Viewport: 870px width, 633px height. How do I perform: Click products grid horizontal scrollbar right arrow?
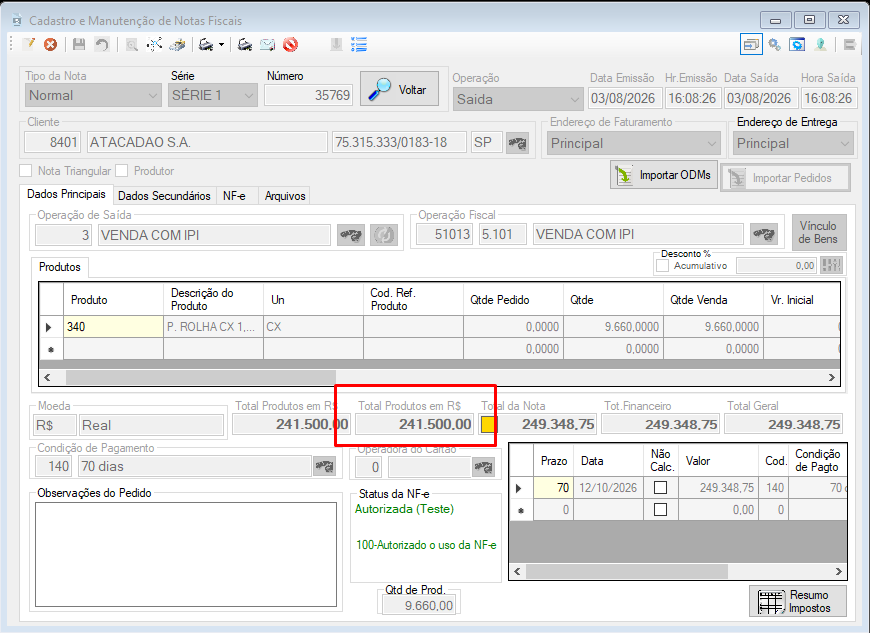pyautogui.click(x=832, y=377)
